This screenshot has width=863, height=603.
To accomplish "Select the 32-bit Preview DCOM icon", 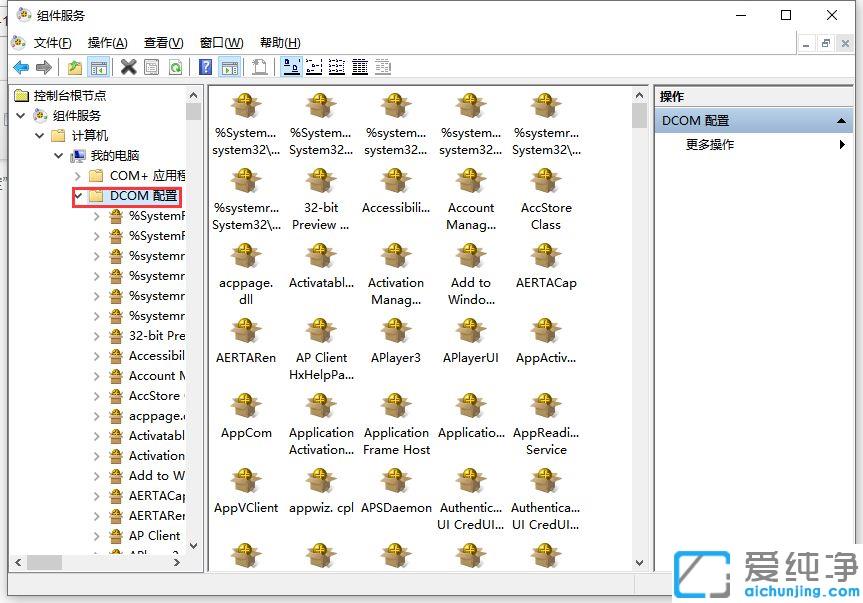I will point(320,199).
